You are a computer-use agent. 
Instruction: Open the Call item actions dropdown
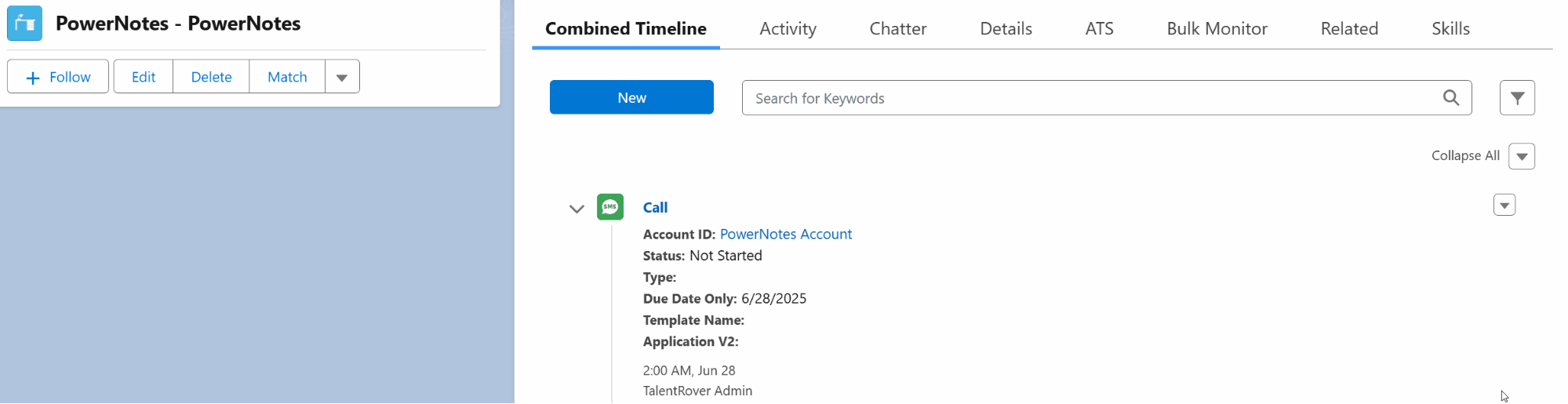tap(1504, 206)
